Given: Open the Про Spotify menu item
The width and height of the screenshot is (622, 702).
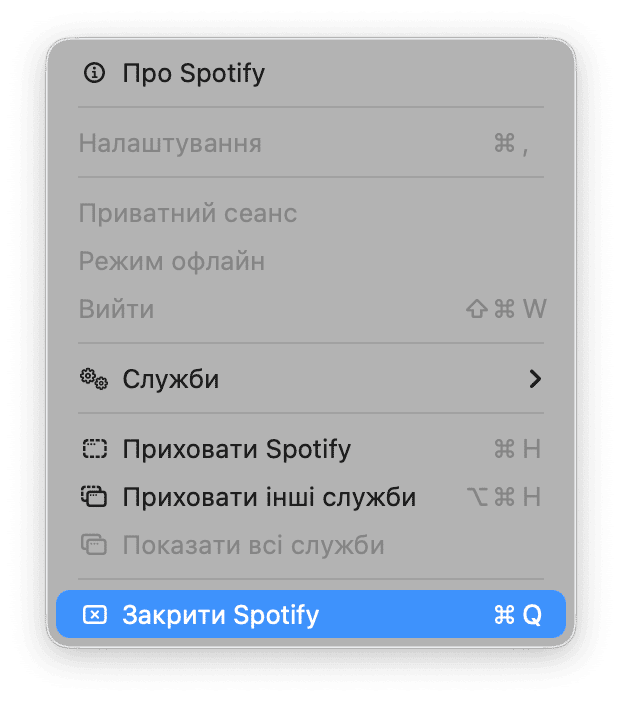Looking at the screenshot, I should click(193, 73).
